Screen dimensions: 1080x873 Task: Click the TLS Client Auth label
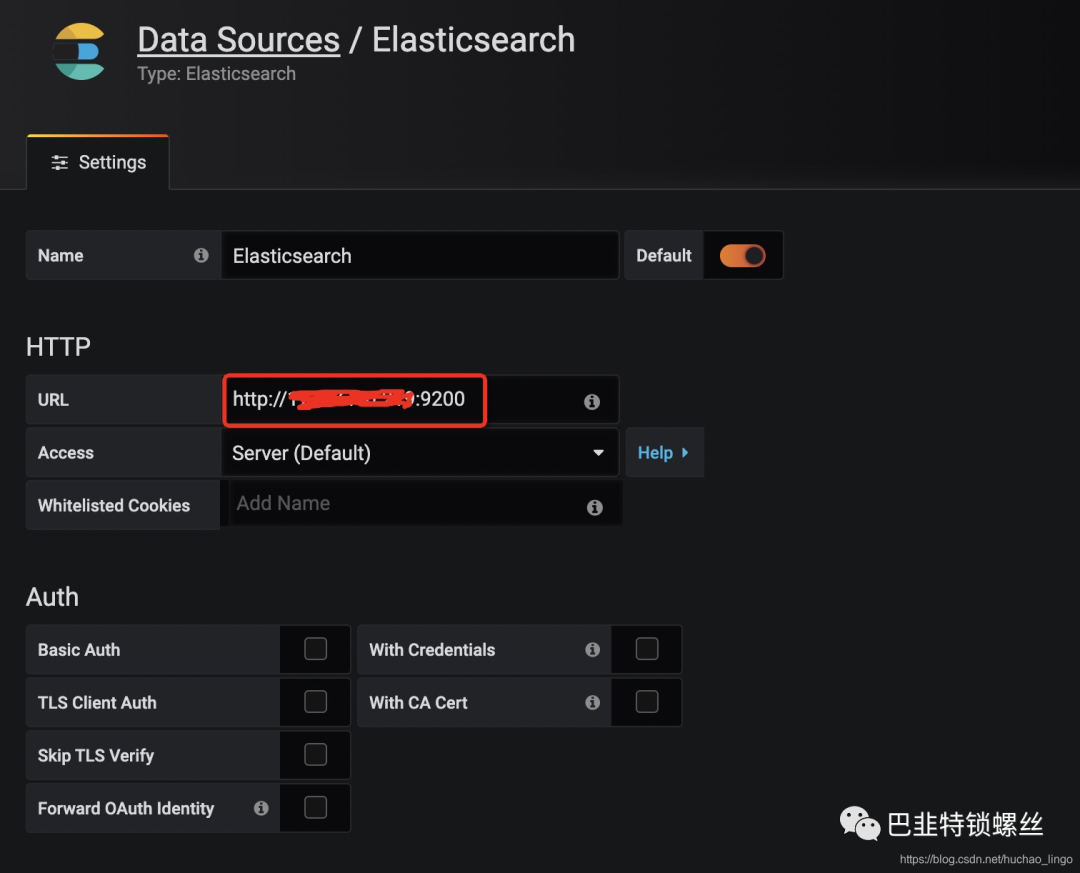97,703
